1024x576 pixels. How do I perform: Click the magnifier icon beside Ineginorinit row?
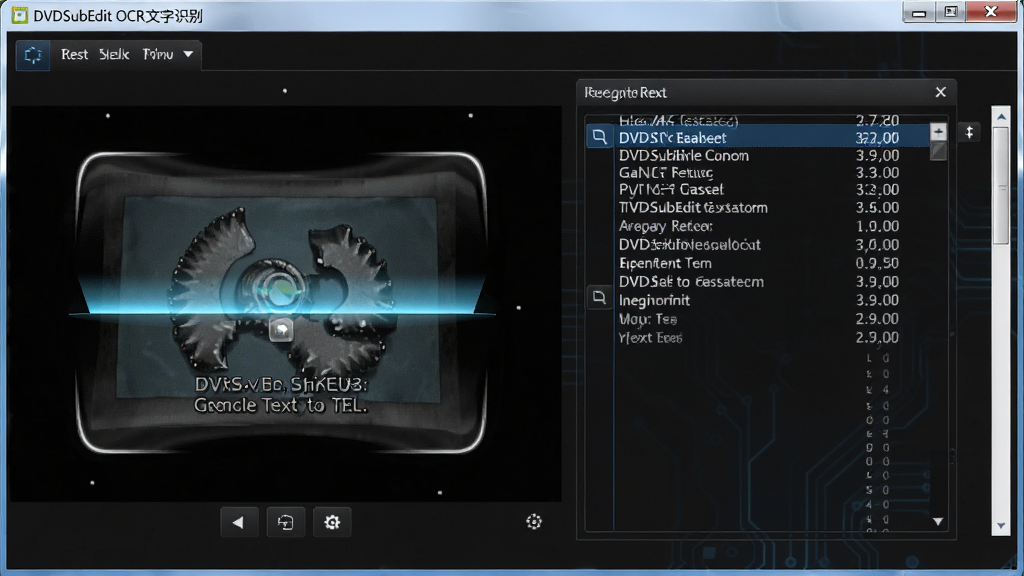click(x=599, y=298)
